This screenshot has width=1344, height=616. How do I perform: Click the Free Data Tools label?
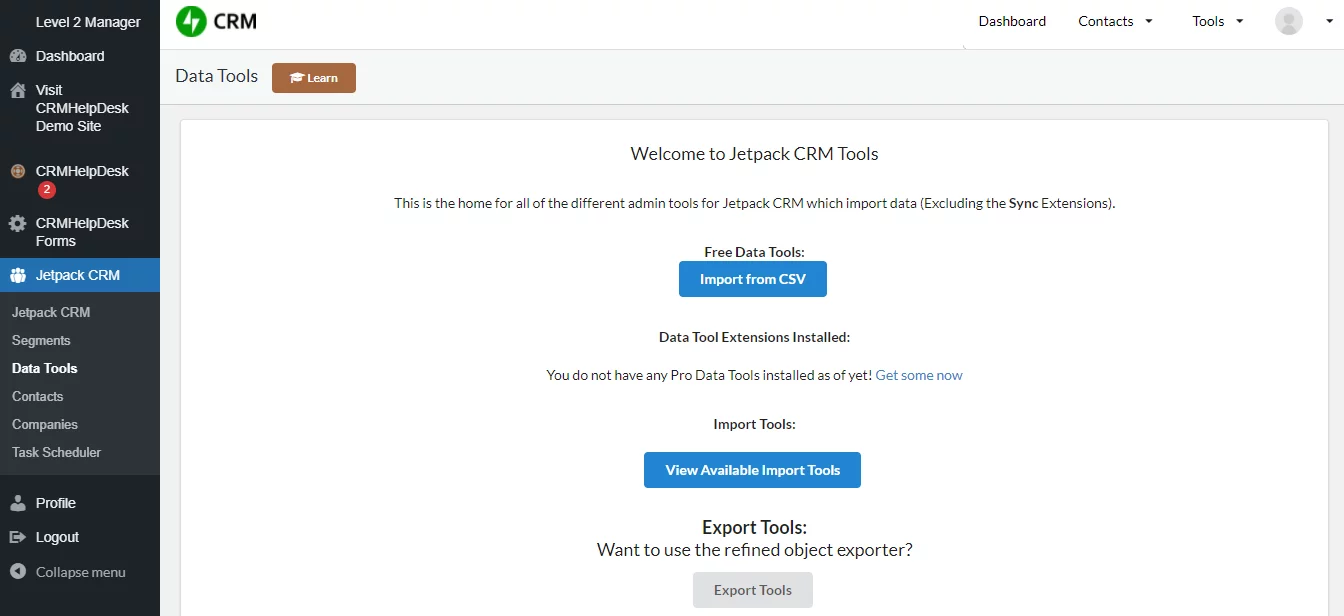755,252
